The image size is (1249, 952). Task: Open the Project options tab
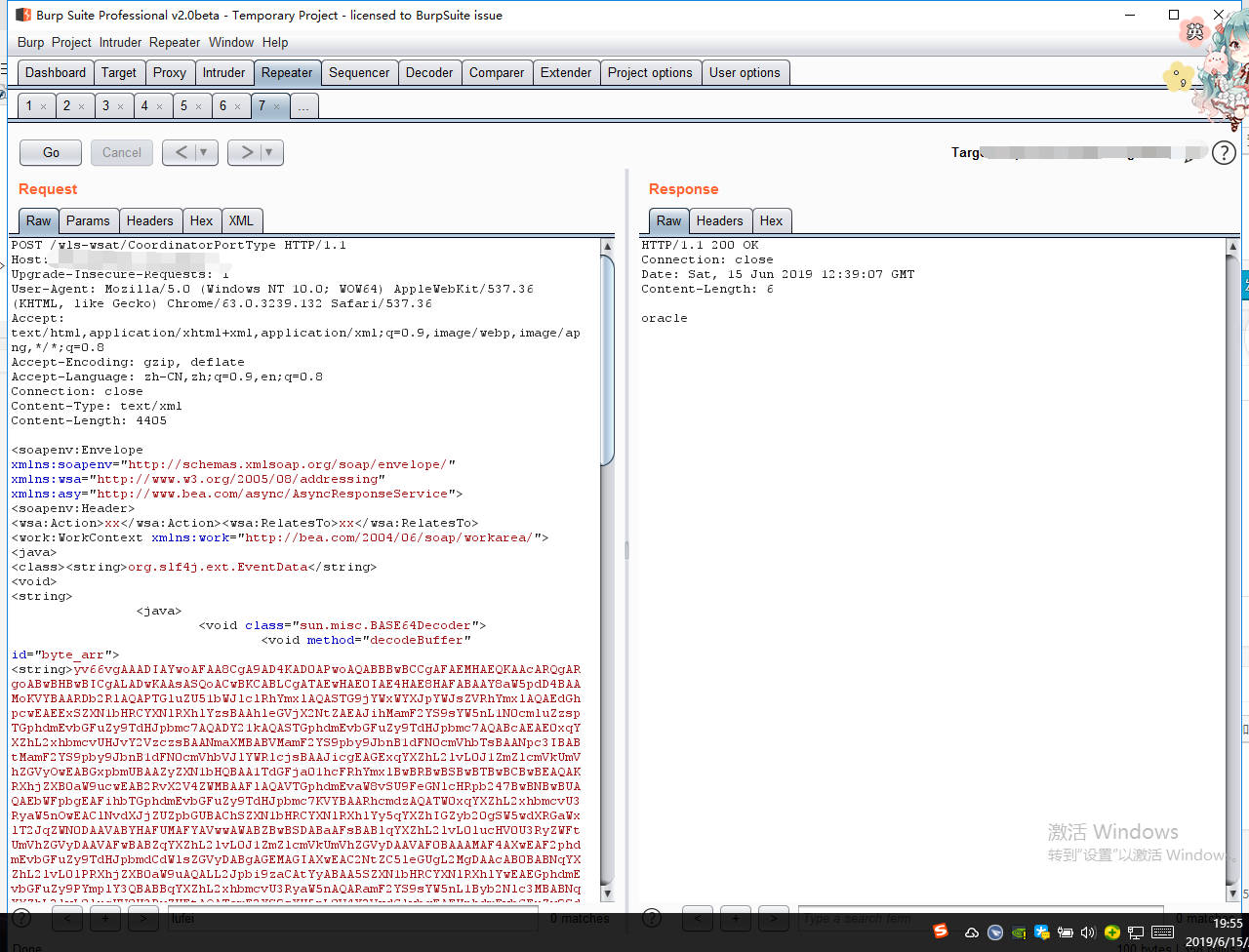pos(650,72)
